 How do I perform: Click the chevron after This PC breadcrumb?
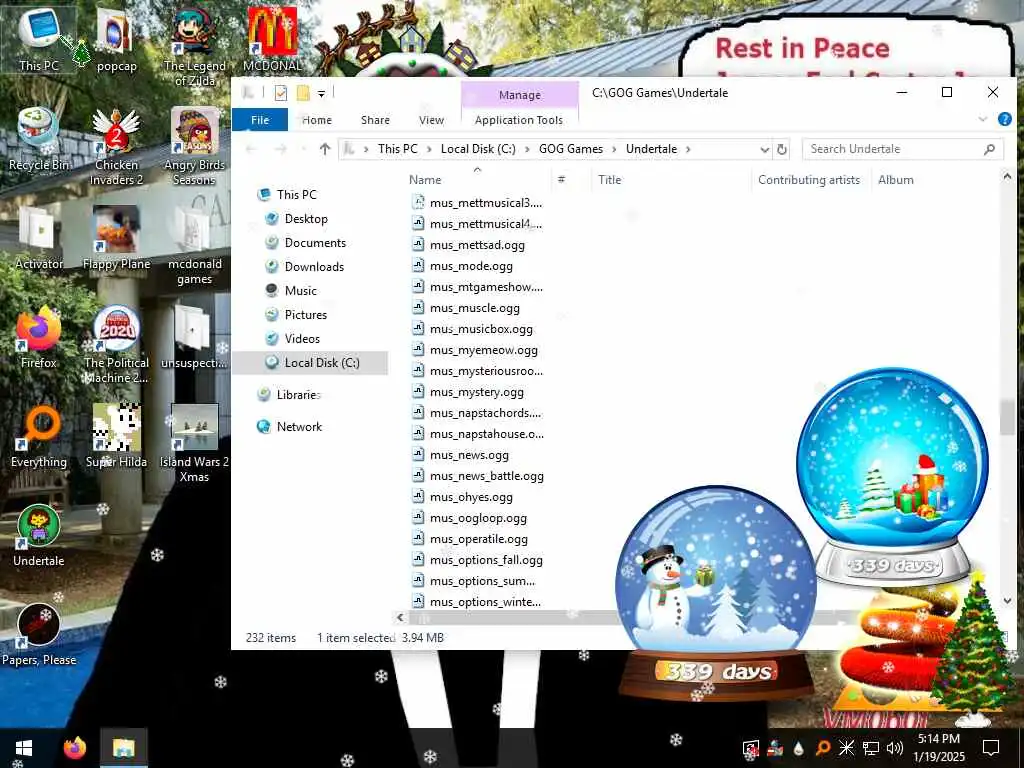click(x=429, y=149)
